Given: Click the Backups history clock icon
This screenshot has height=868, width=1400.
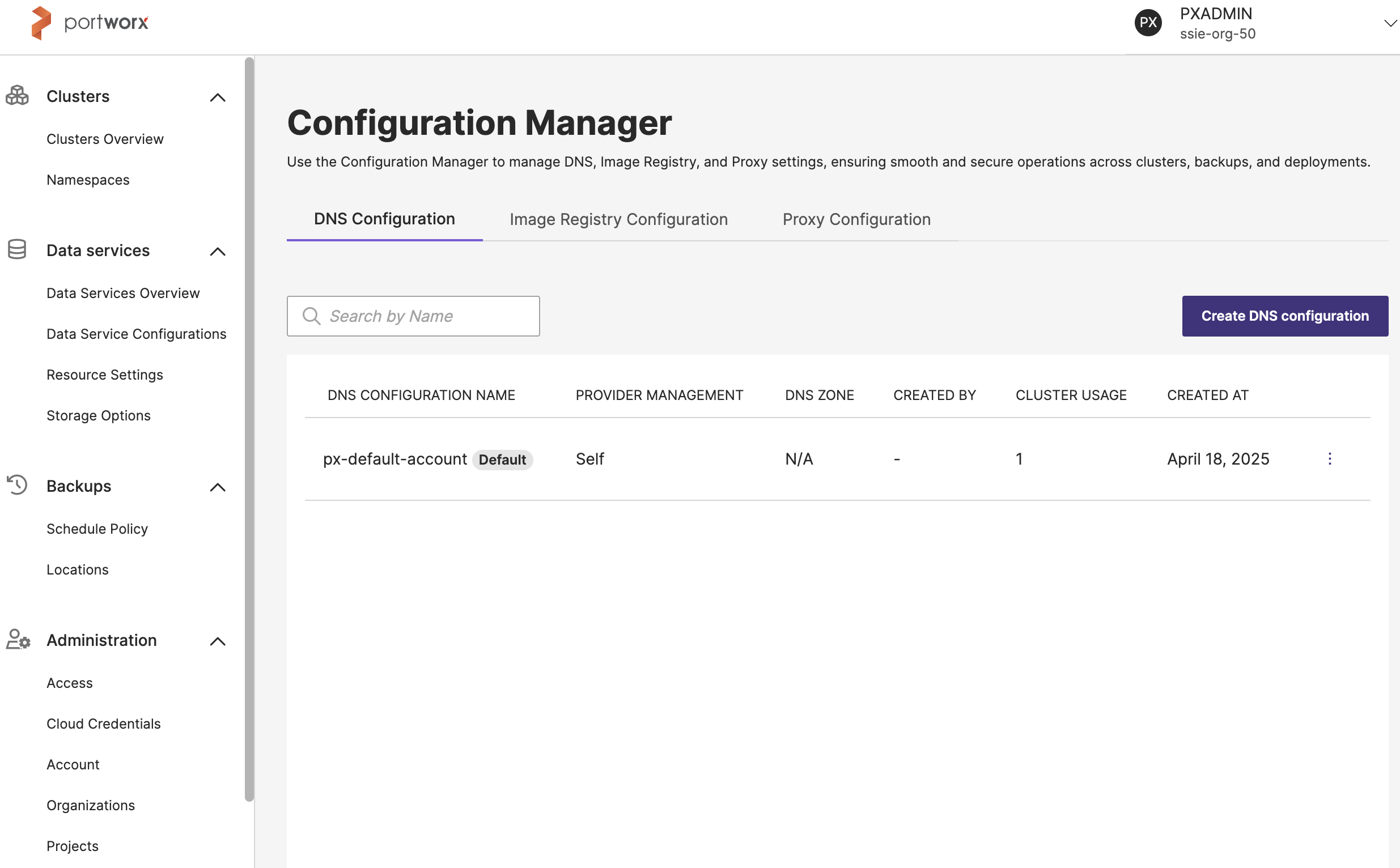Looking at the screenshot, I should pos(17,485).
